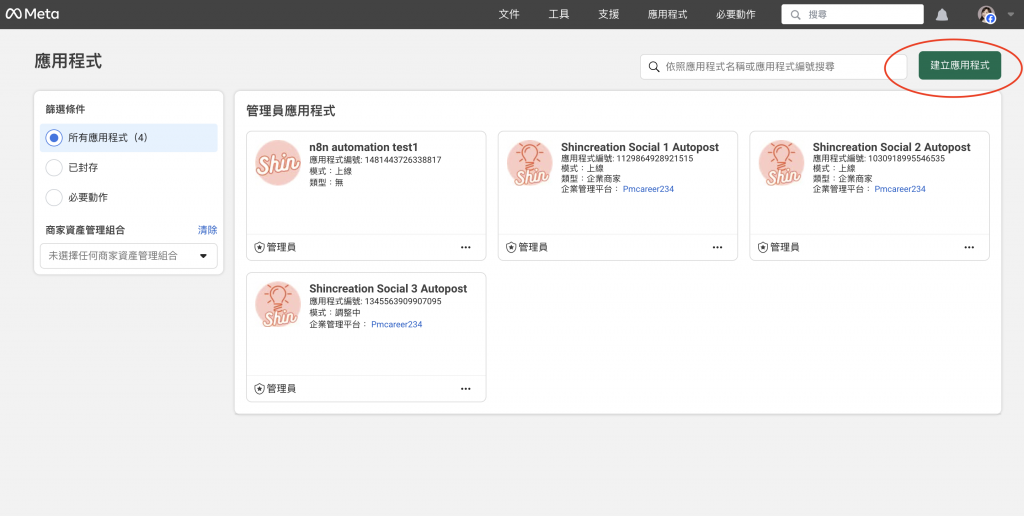Focus the app name or ID search field

773,67
